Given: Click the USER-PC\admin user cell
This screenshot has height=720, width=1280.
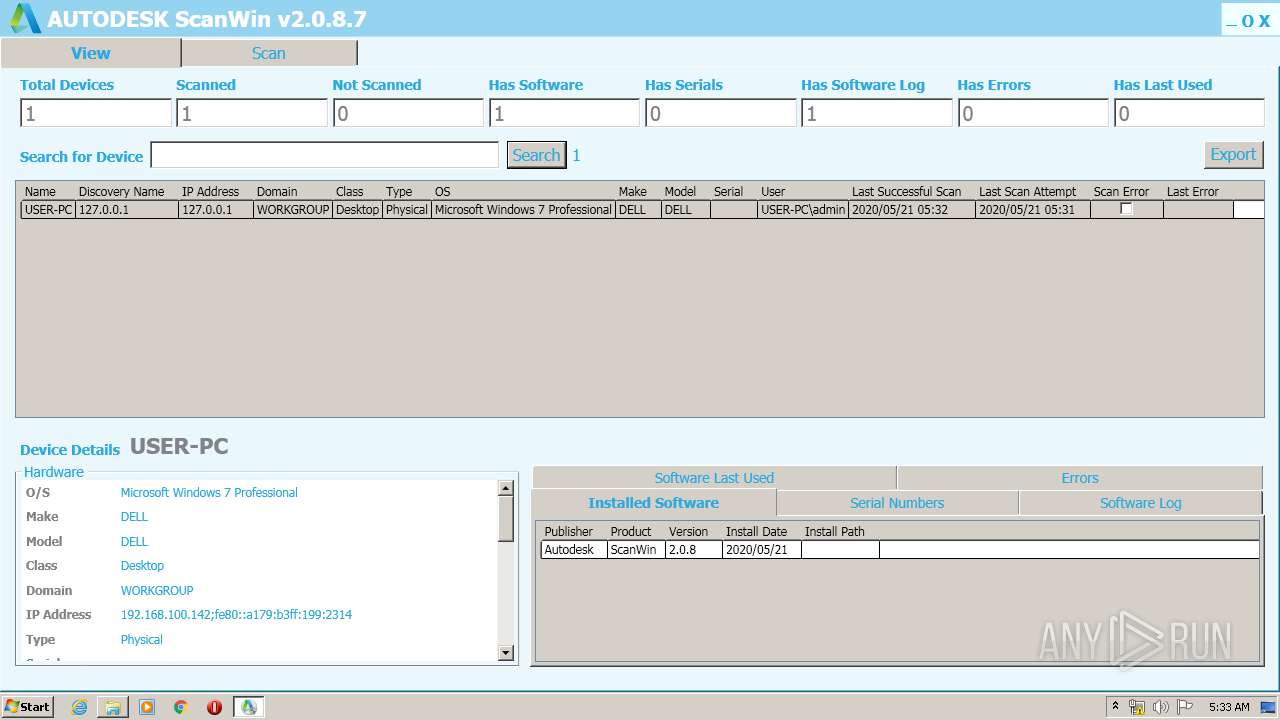Looking at the screenshot, I should coord(803,210).
